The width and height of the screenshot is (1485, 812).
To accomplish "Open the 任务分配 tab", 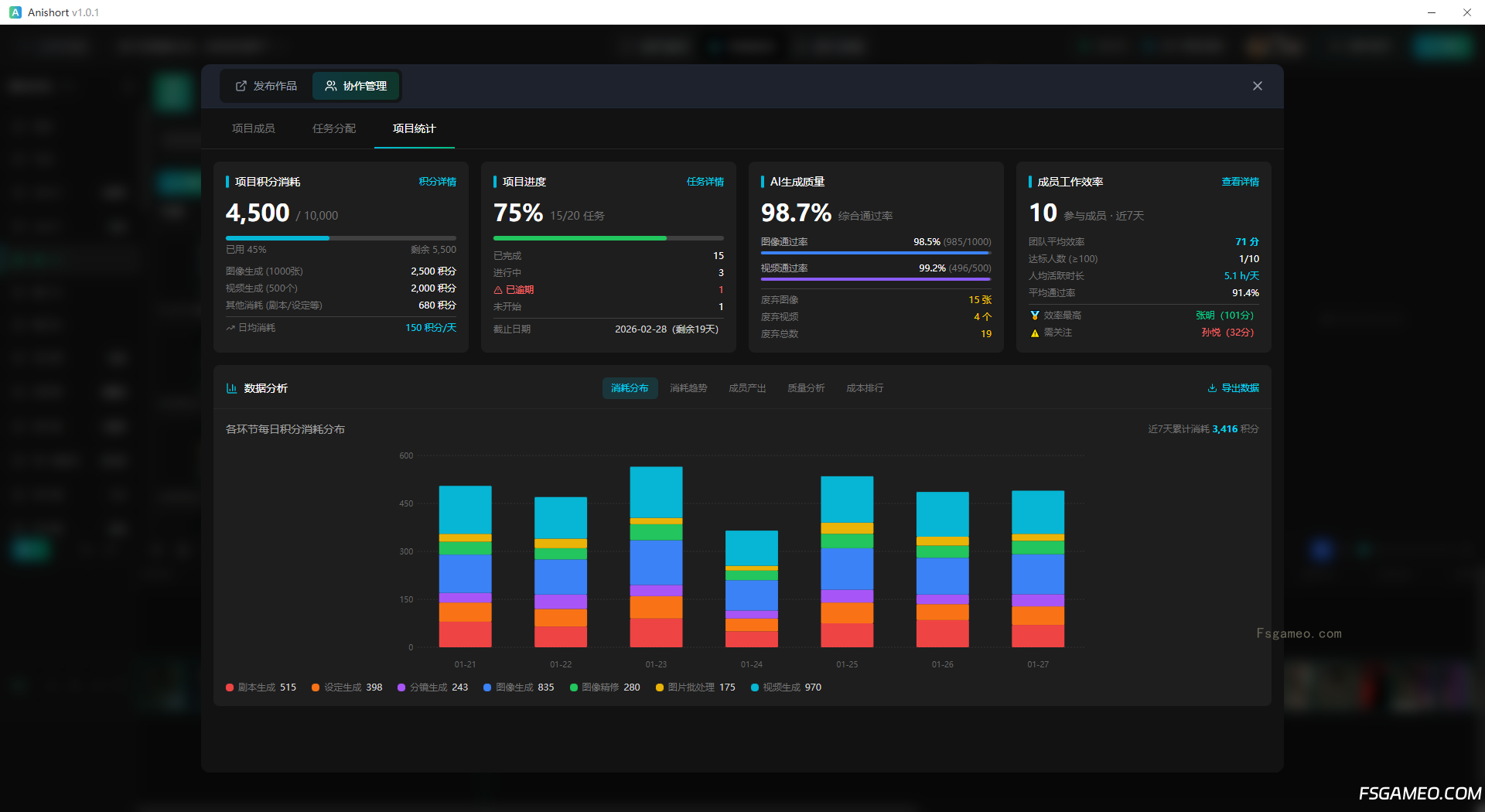I will (334, 128).
